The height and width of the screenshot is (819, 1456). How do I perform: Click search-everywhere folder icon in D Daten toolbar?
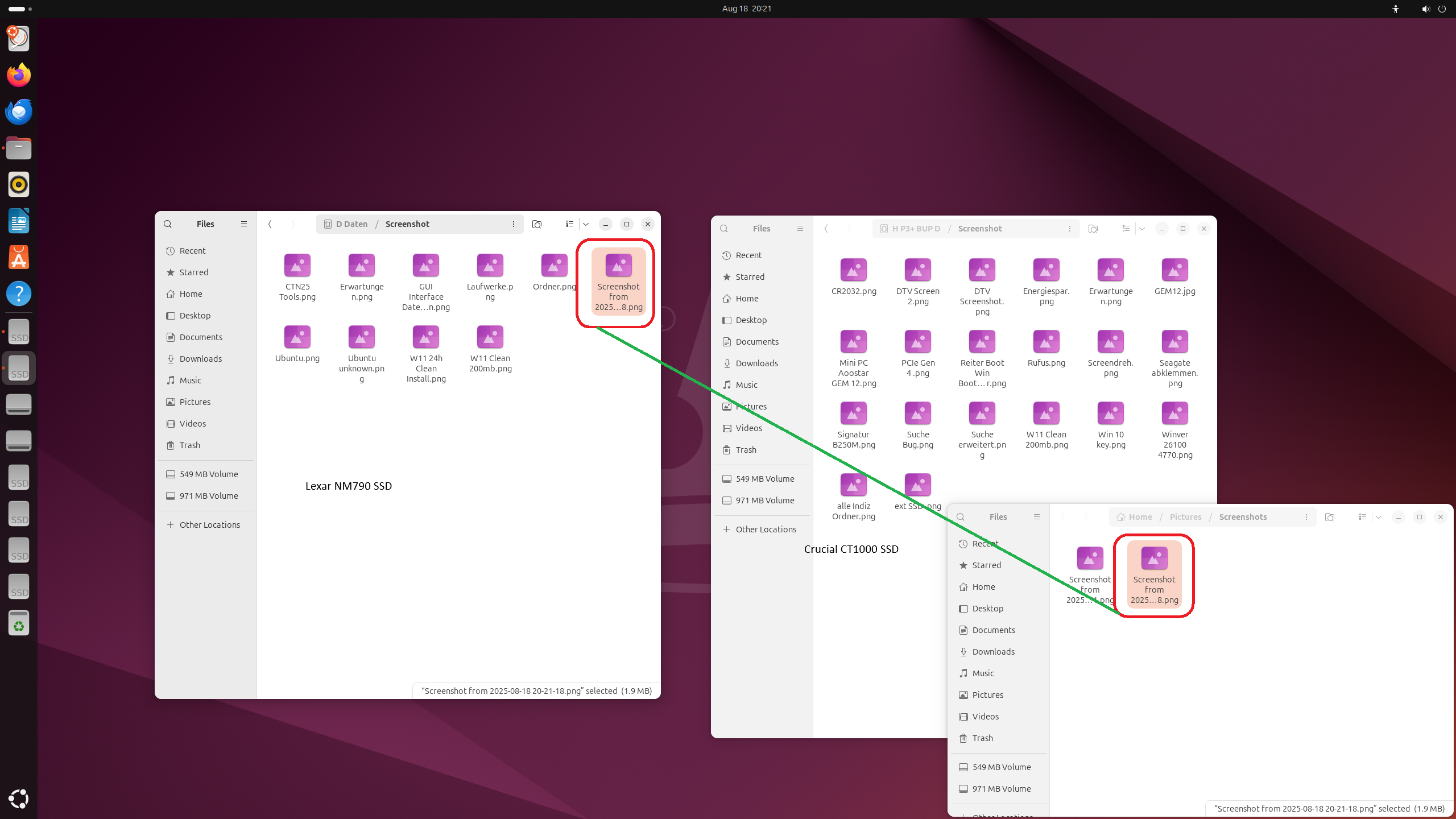click(536, 224)
